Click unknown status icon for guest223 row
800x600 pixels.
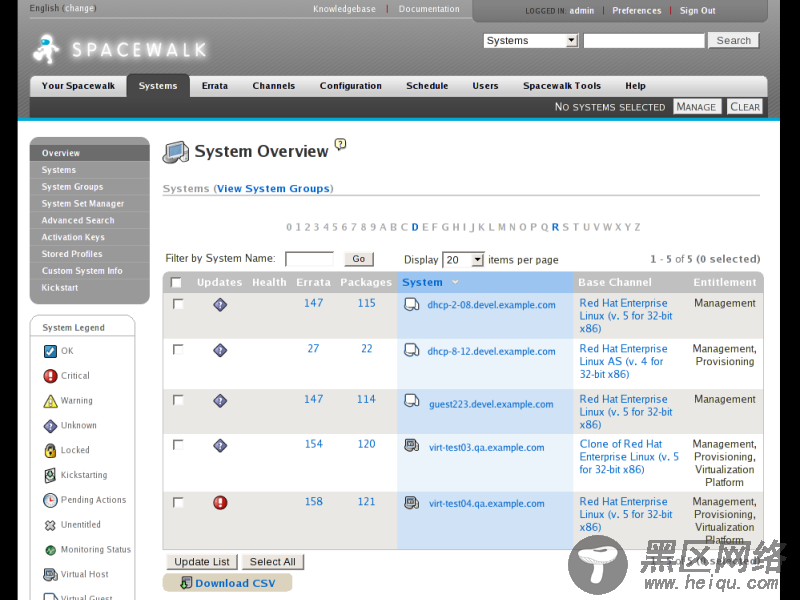click(220, 401)
